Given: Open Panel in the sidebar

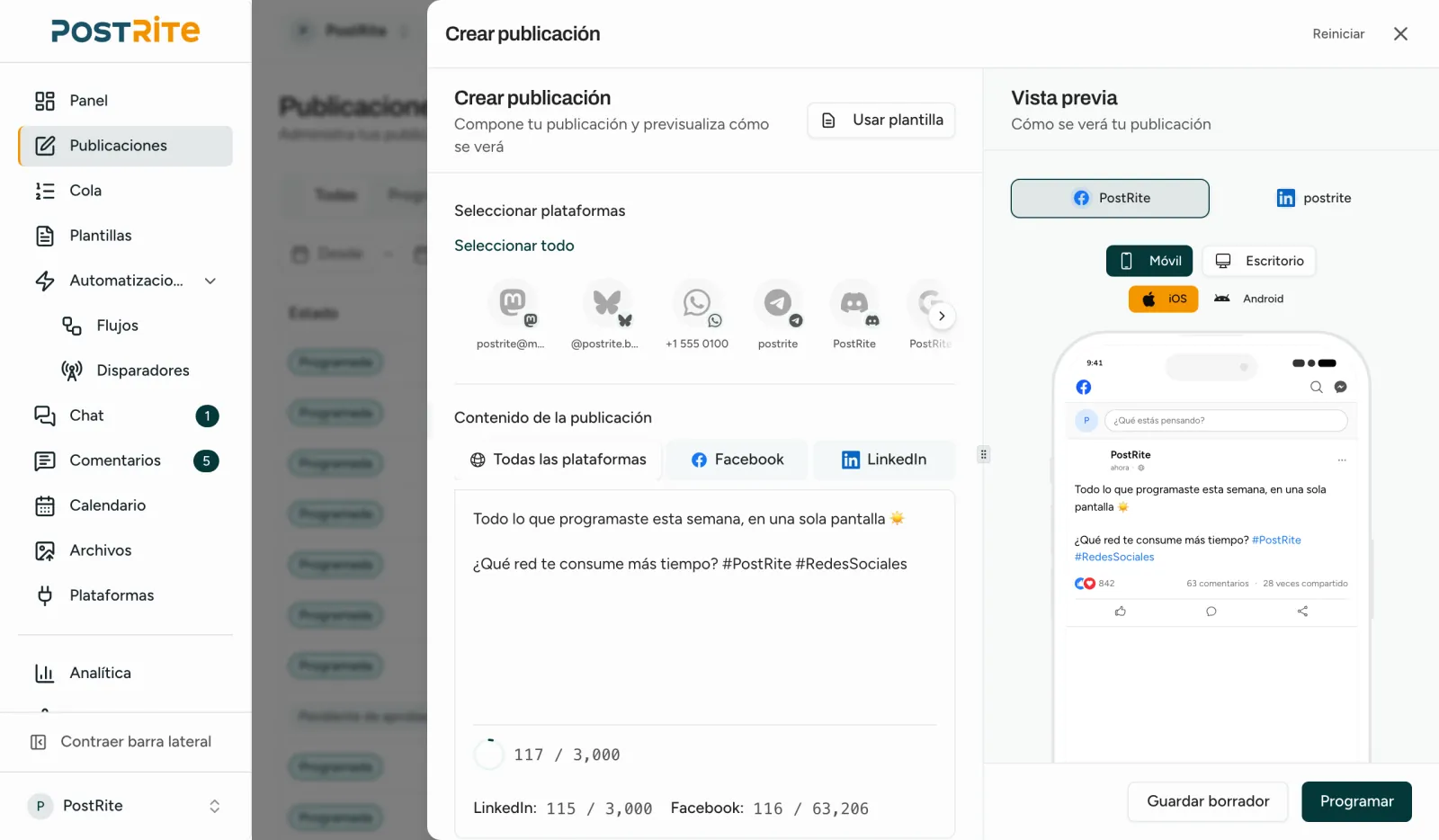Looking at the screenshot, I should coord(125,101).
